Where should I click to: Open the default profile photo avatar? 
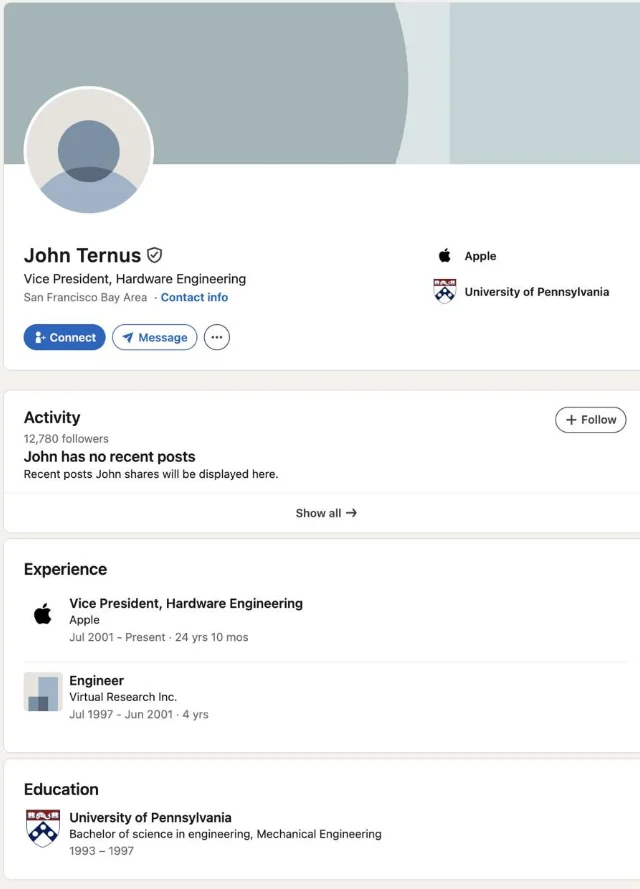89,152
